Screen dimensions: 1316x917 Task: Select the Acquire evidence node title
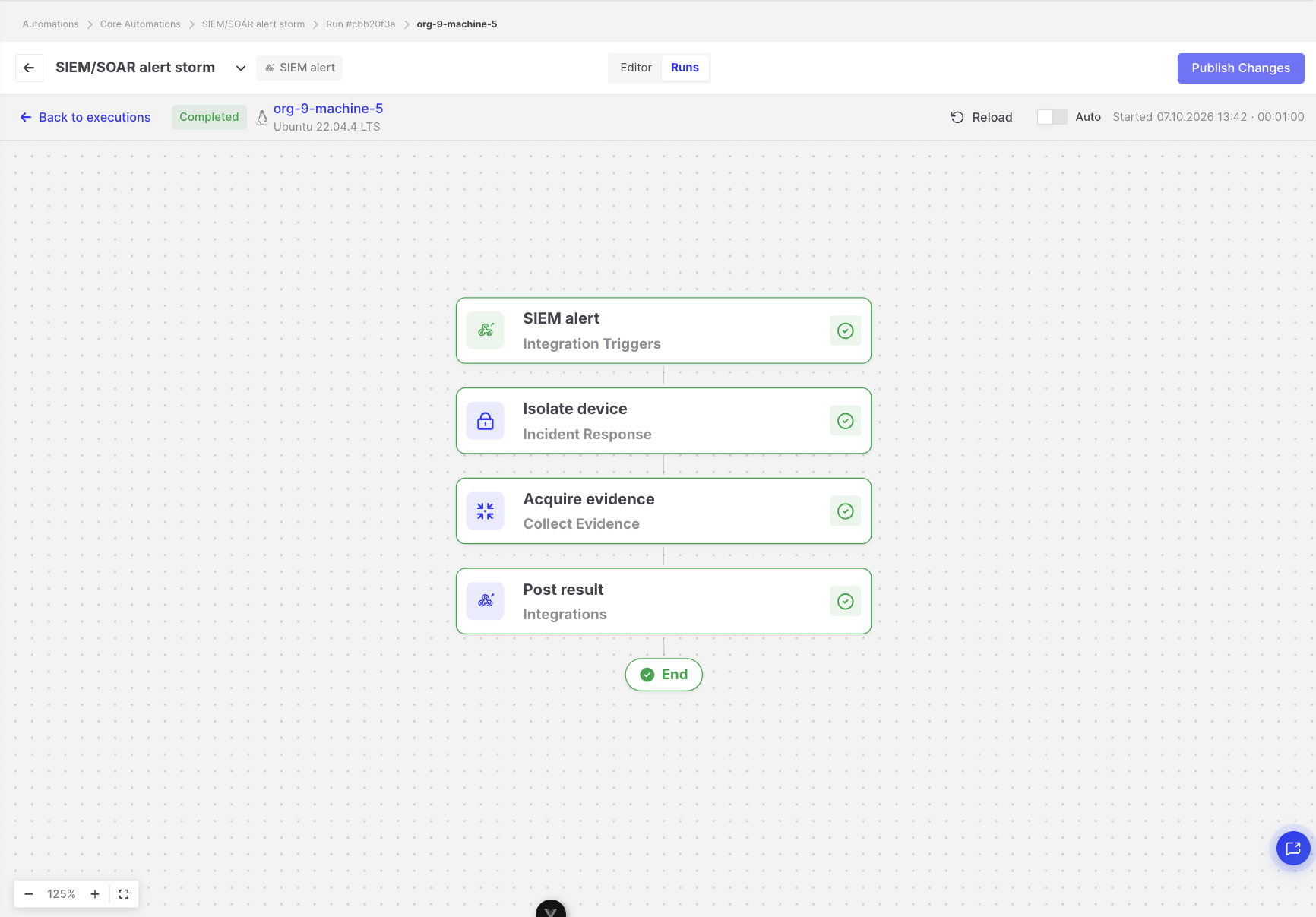[589, 499]
